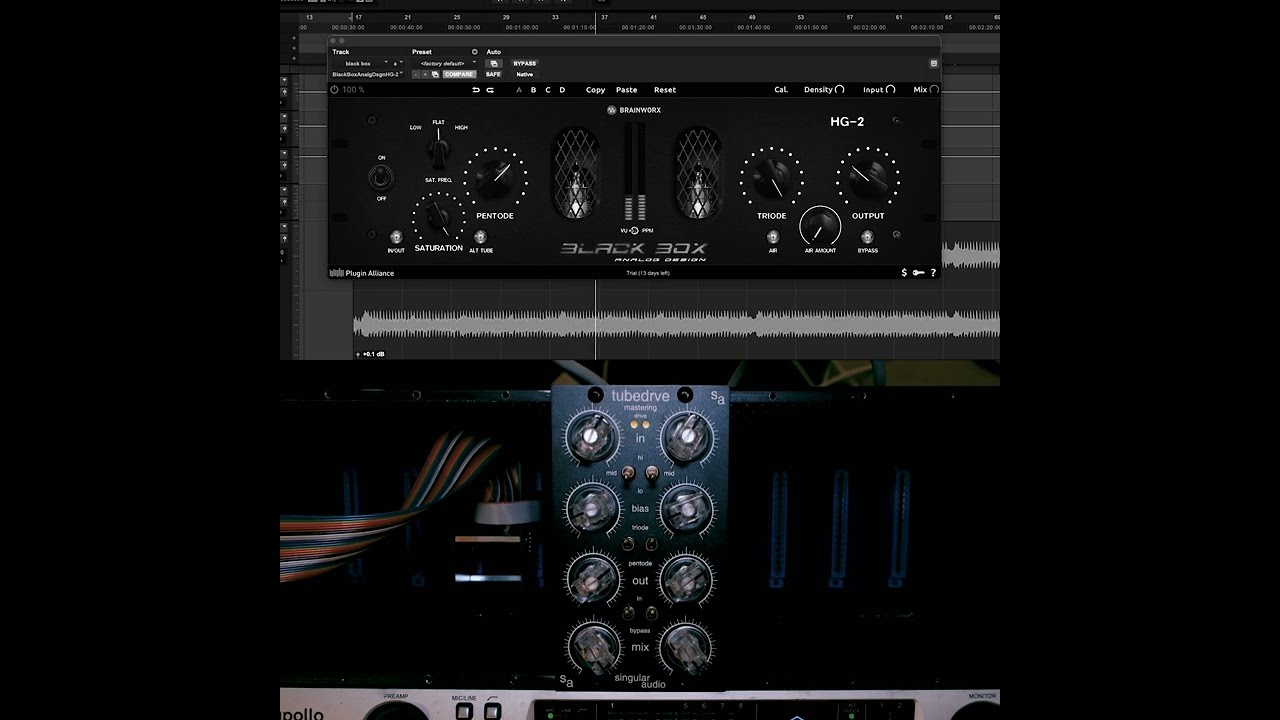Click Reset in the plugin toolbar
Image resolution: width=1280 pixels, height=720 pixels.
[665, 90]
